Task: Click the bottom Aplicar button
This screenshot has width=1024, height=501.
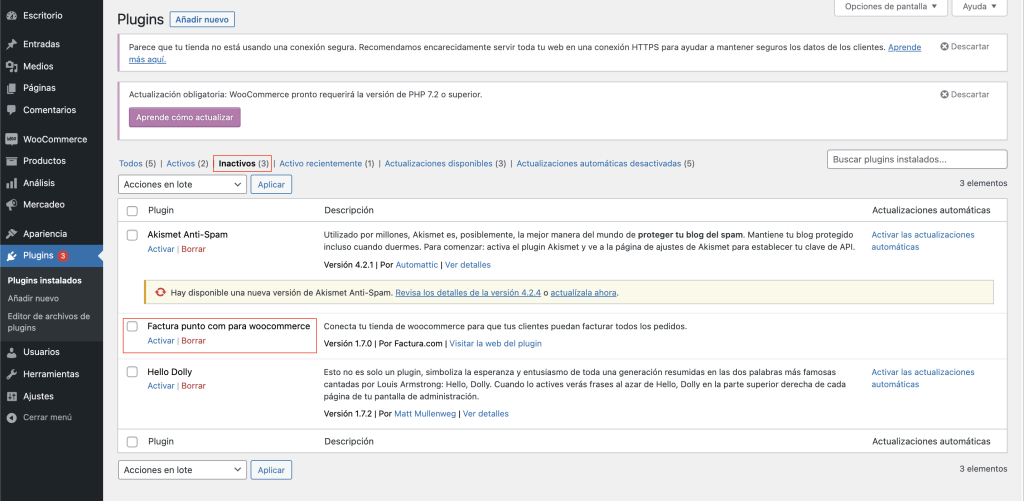Action: click(271, 470)
